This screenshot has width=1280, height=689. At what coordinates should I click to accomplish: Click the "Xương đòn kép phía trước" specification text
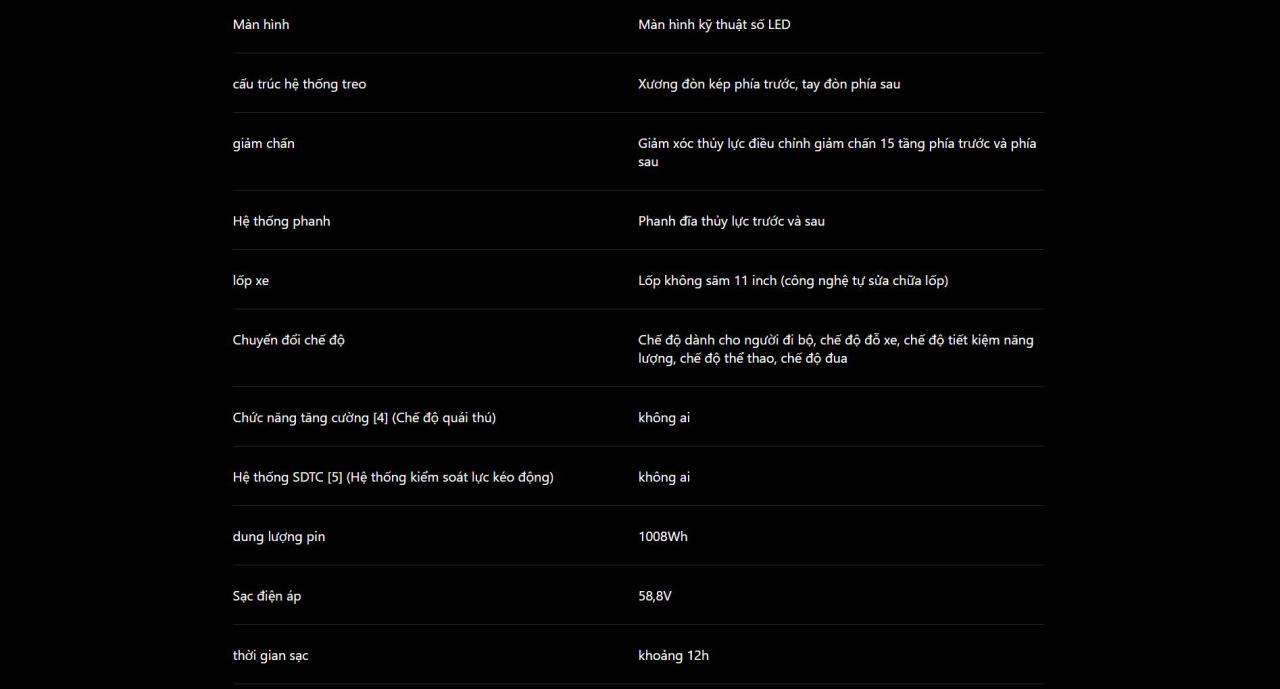click(x=769, y=84)
